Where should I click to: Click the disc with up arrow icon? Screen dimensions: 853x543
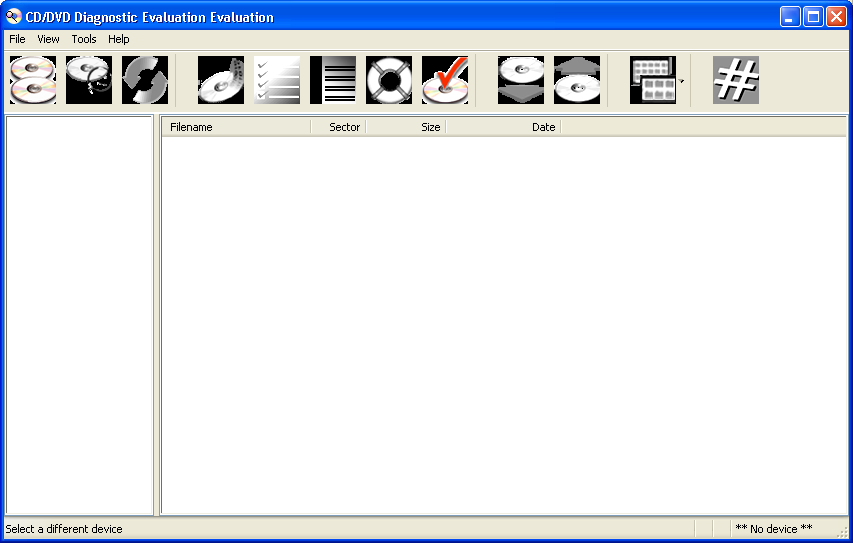[x=577, y=80]
